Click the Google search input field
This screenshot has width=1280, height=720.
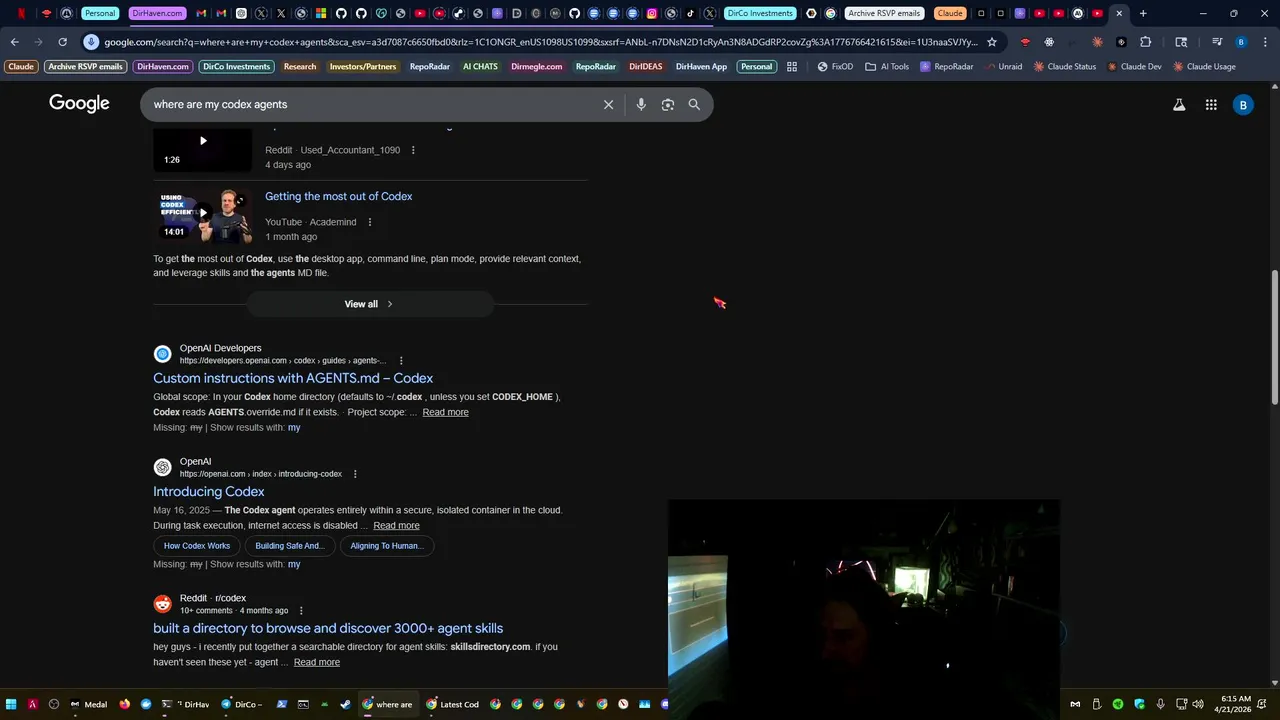point(370,104)
